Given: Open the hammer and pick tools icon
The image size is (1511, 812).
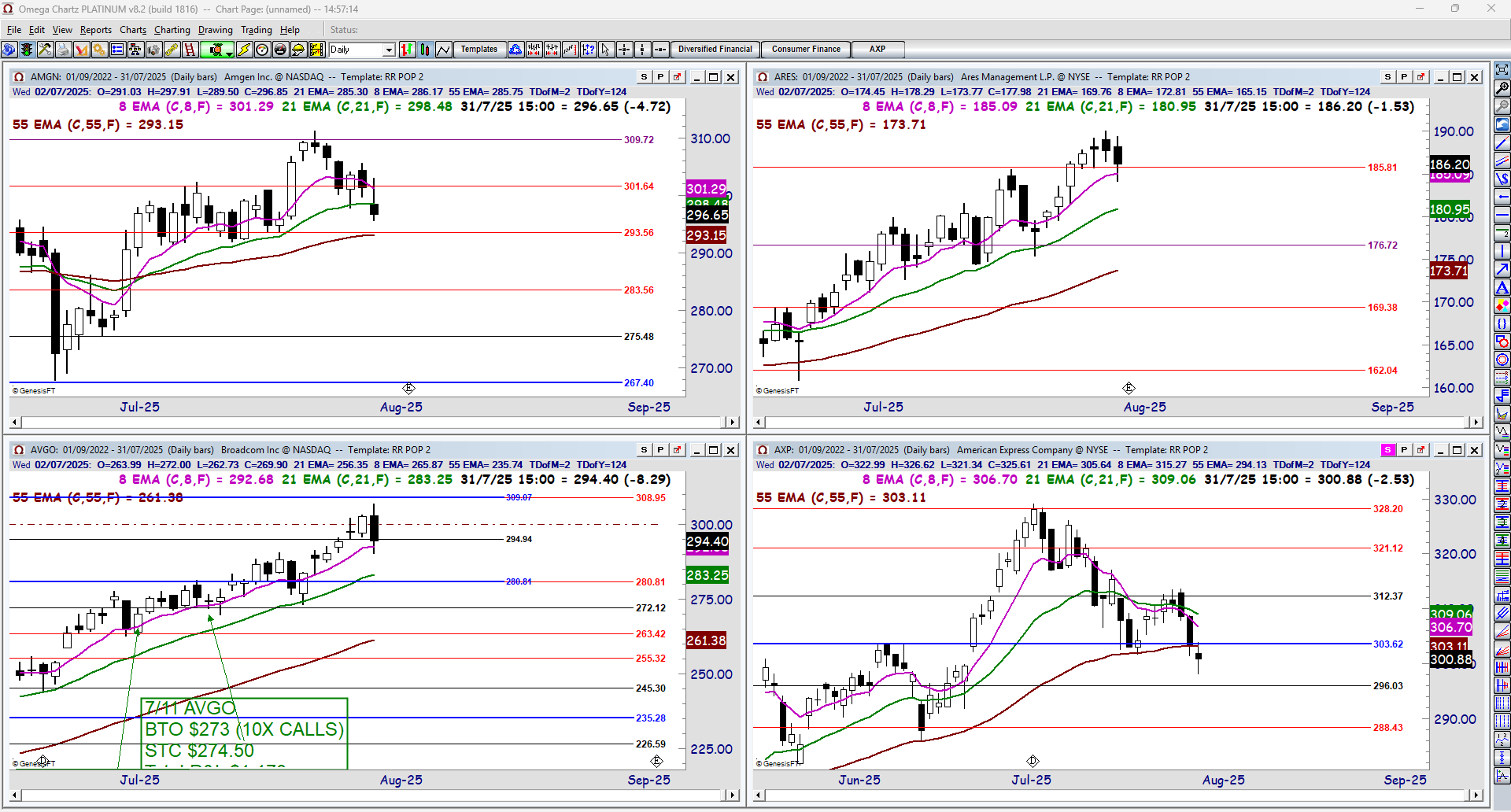Looking at the screenshot, I should (x=45, y=50).
